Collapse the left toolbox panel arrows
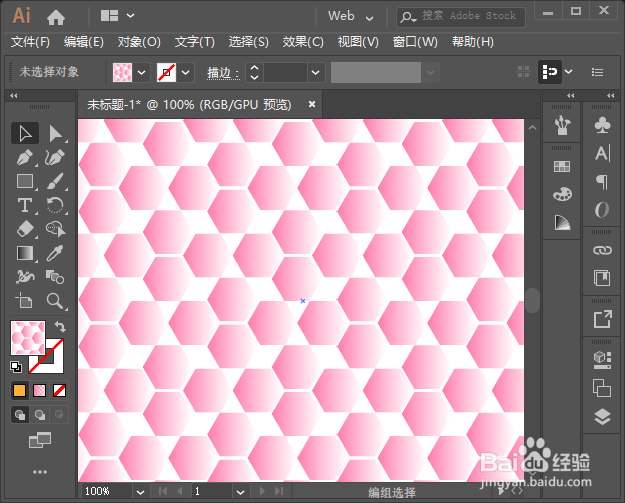This screenshot has height=503, width=625. tap(14, 96)
